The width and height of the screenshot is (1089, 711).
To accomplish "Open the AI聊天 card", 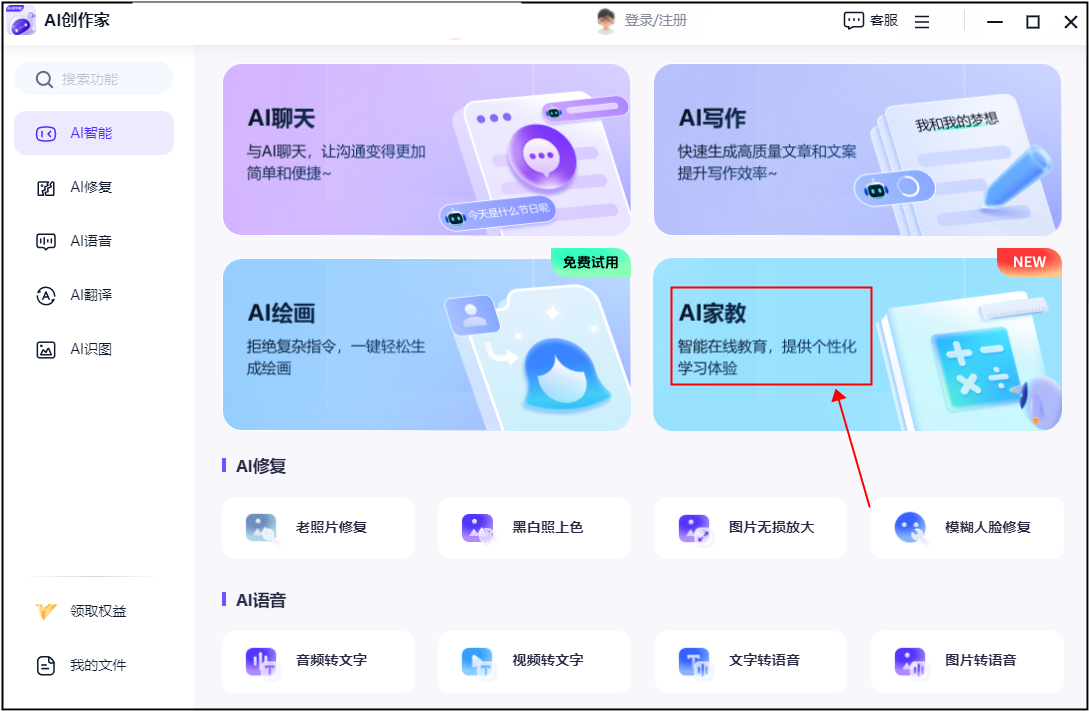I will [426, 150].
